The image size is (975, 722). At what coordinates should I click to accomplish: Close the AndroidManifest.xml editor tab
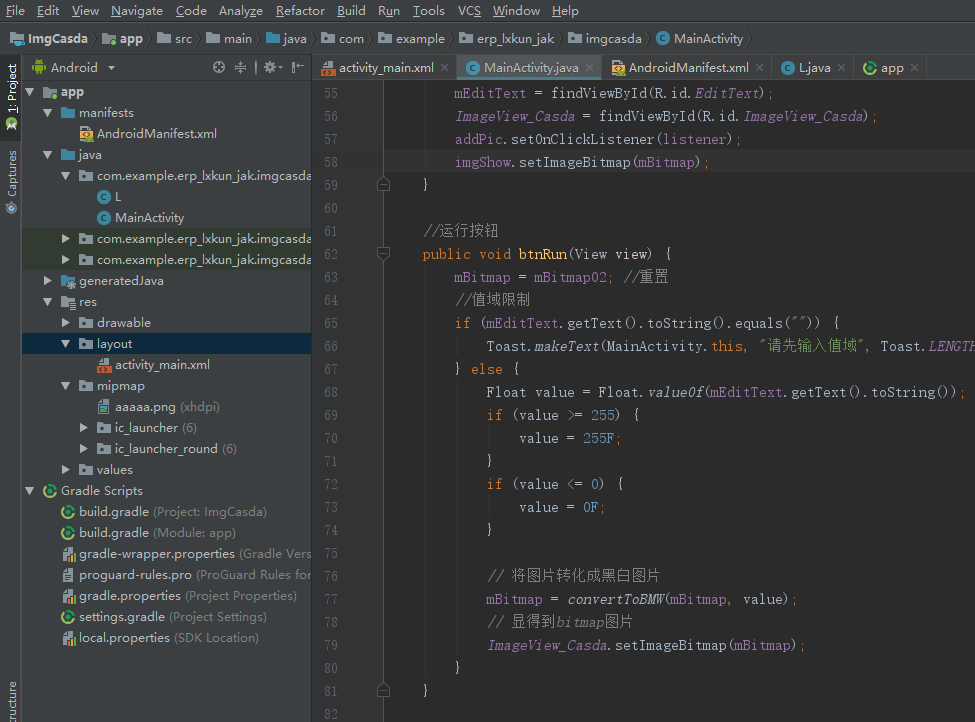coord(759,68)
